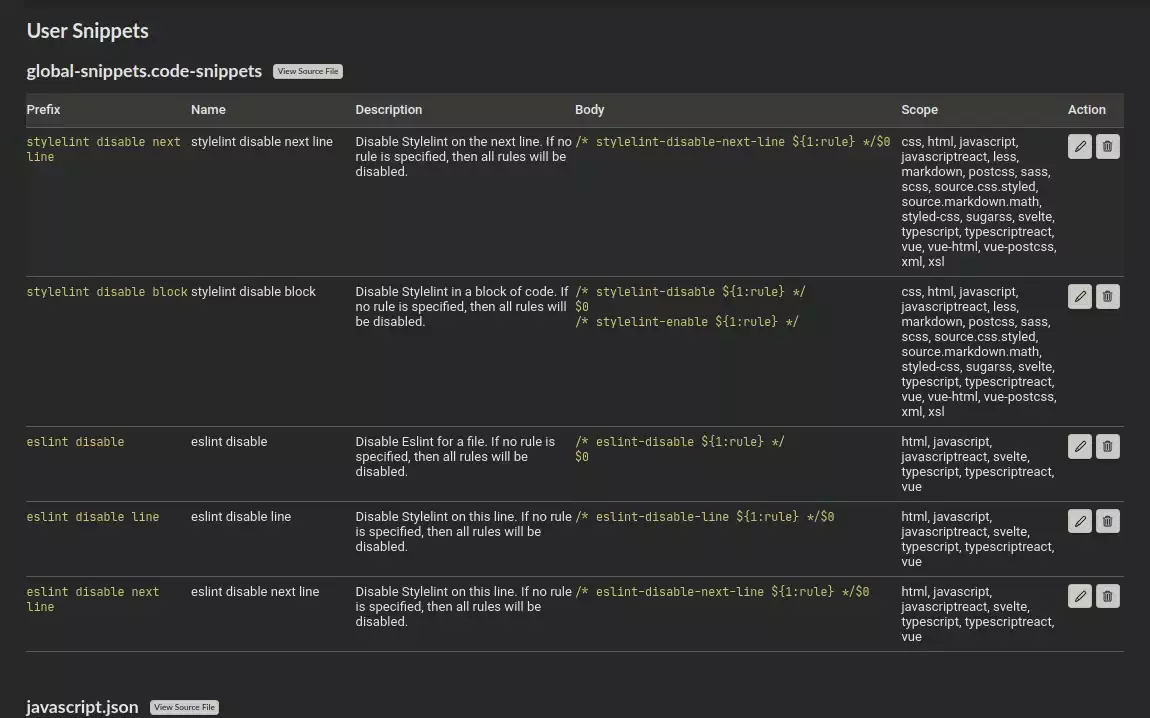Click the name 'eslint disable line'
The height and width of the screenshot is (718, 1150).
pos(241,517)
